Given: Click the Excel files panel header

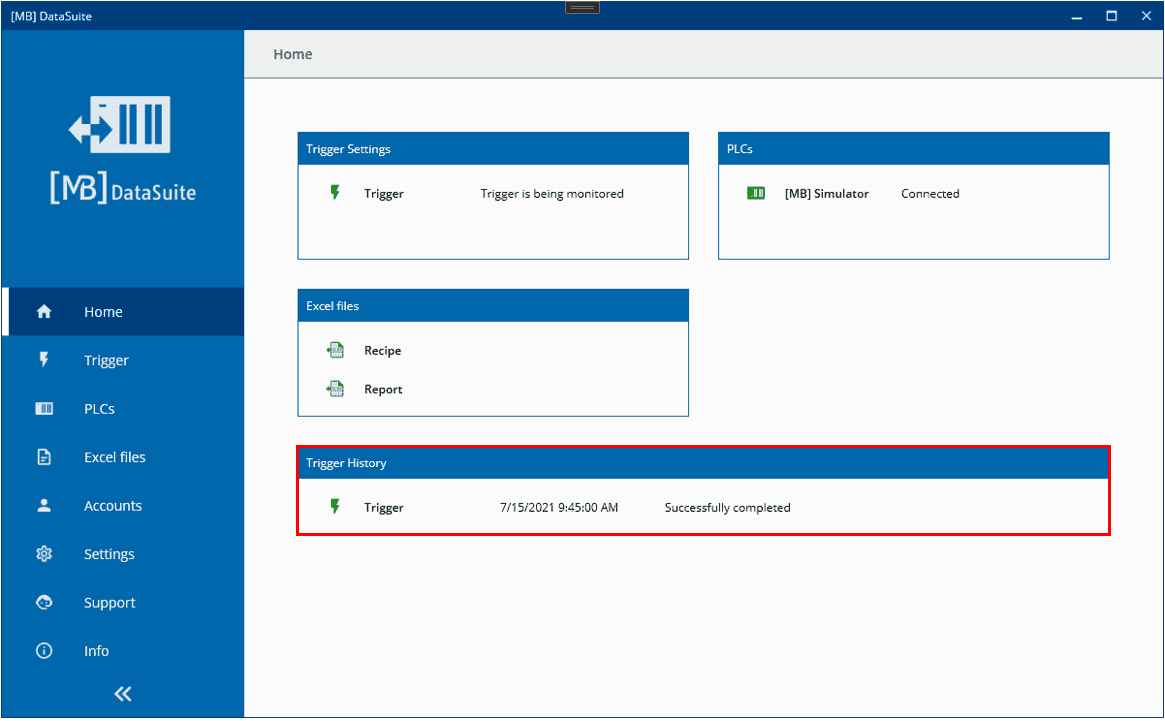Looking at the screenshot, I should (x=493, y=305).
